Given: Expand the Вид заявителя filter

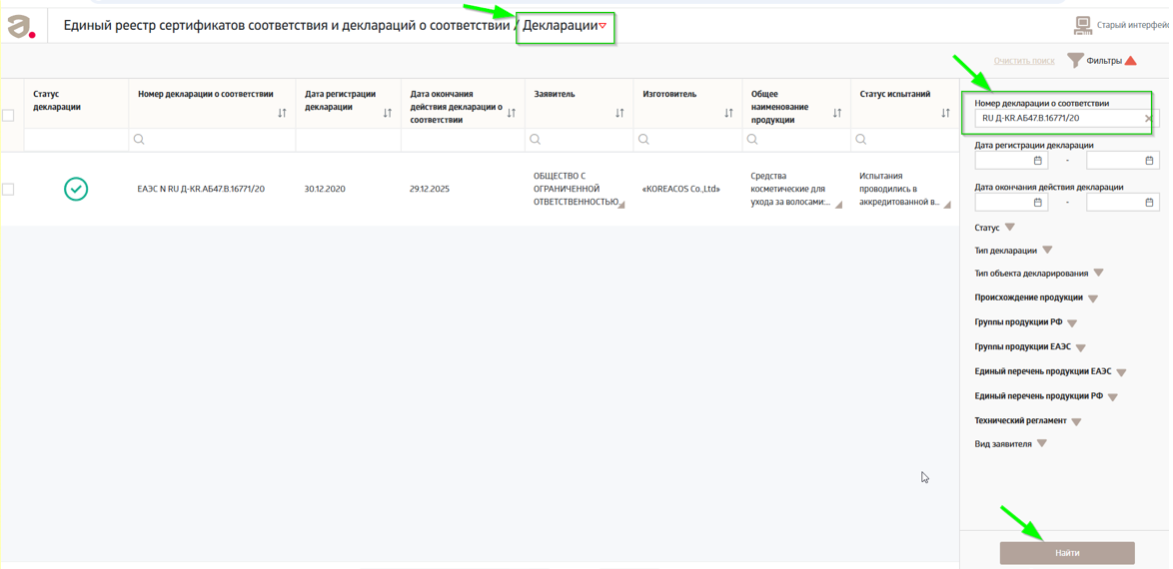Looking at the screenshot, I should click(1041, 444).
